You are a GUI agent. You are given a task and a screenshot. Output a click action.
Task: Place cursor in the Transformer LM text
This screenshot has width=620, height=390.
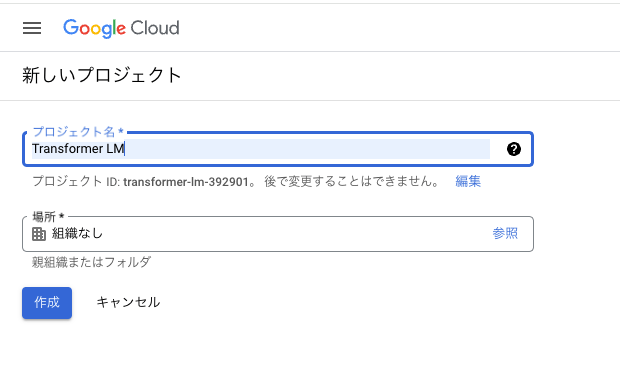78,149
